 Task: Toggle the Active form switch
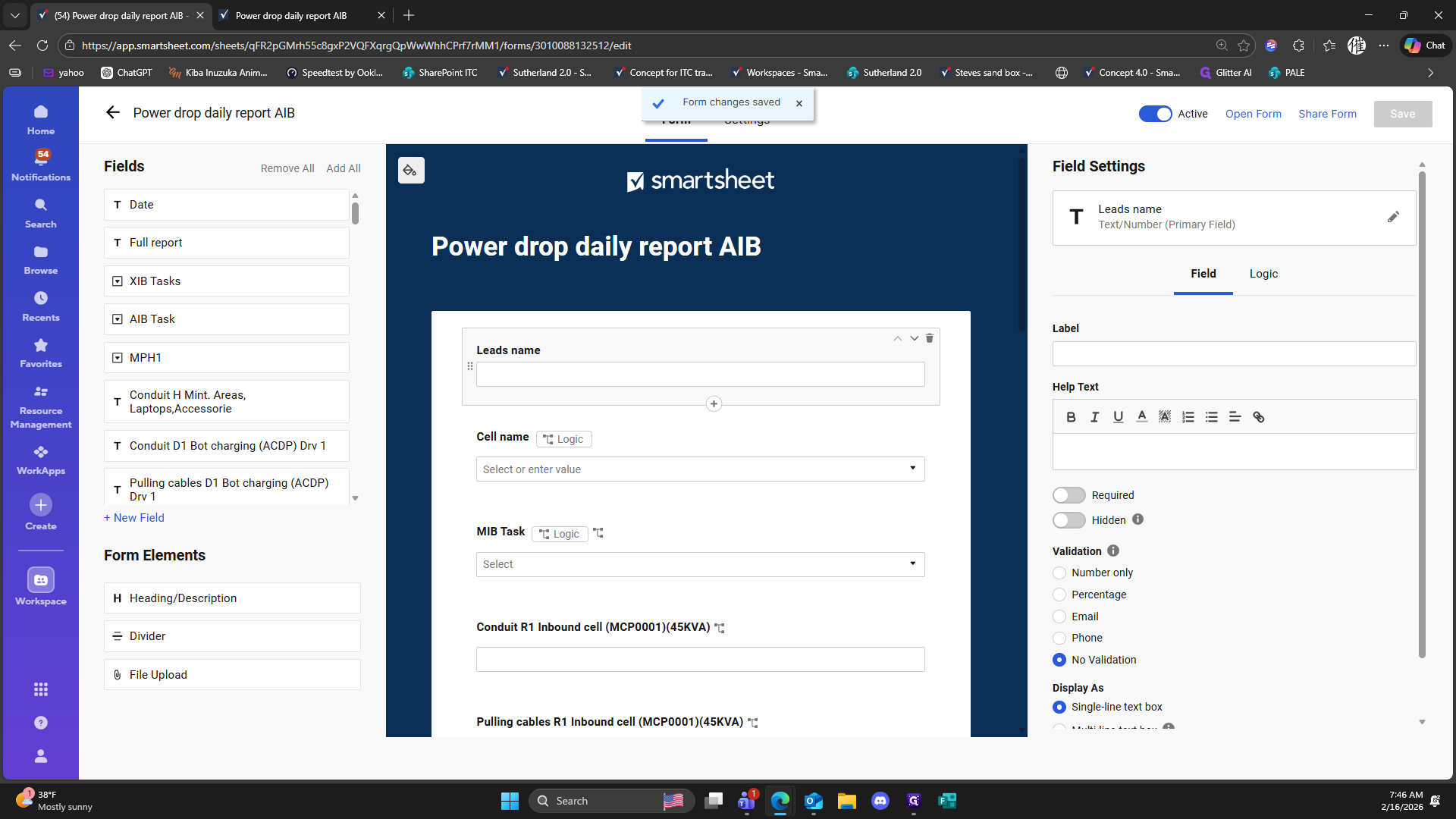point(1155,114)
